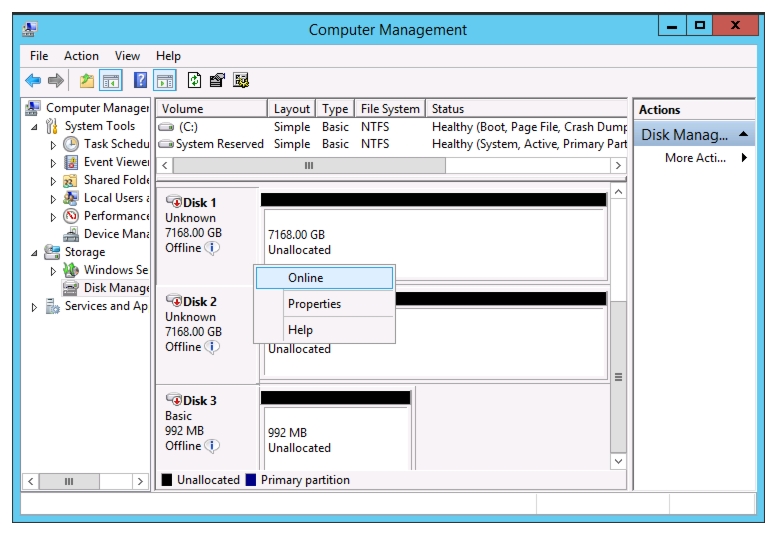Screen dimensions: 778x536
Task: Collapse the System Tools tree node
Action: point(34,127)
